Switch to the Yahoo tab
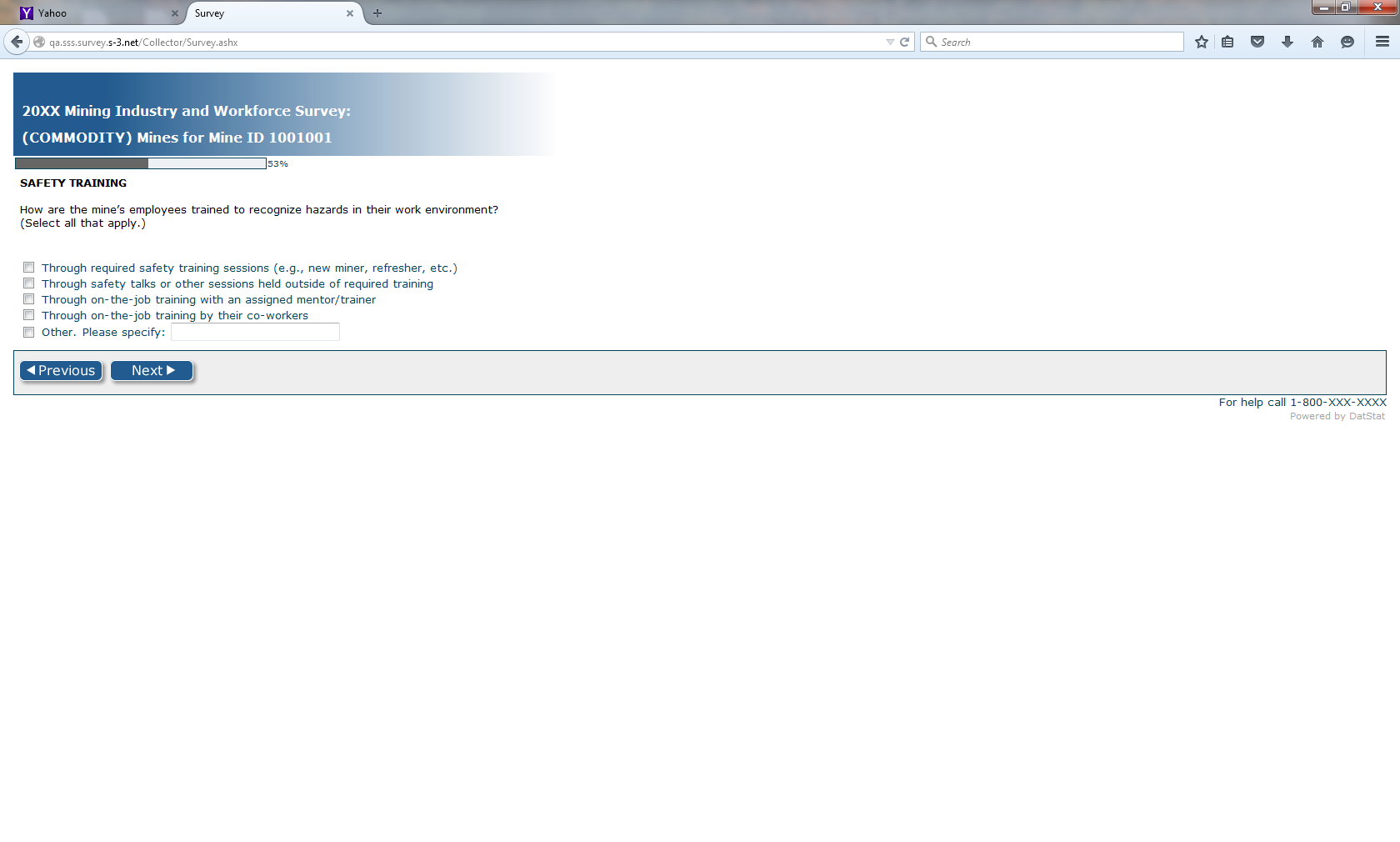 point(99,13)
